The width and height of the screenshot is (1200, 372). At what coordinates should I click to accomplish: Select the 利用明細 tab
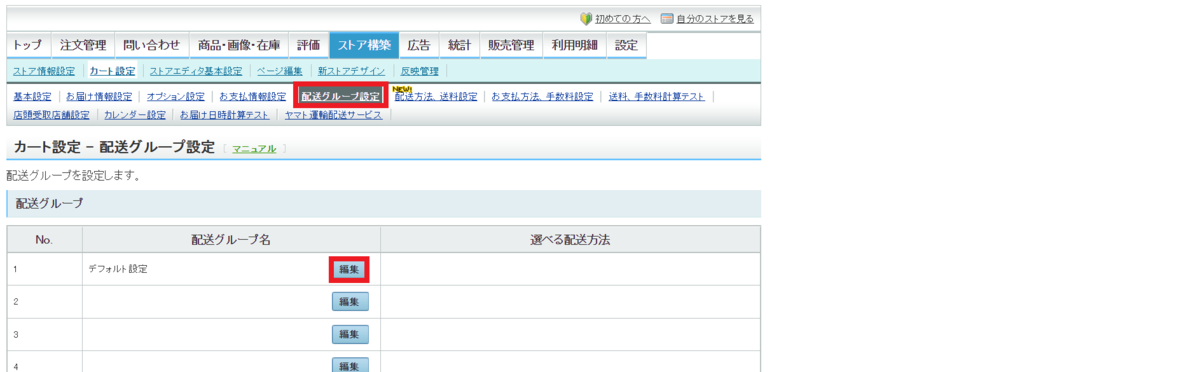574,45
